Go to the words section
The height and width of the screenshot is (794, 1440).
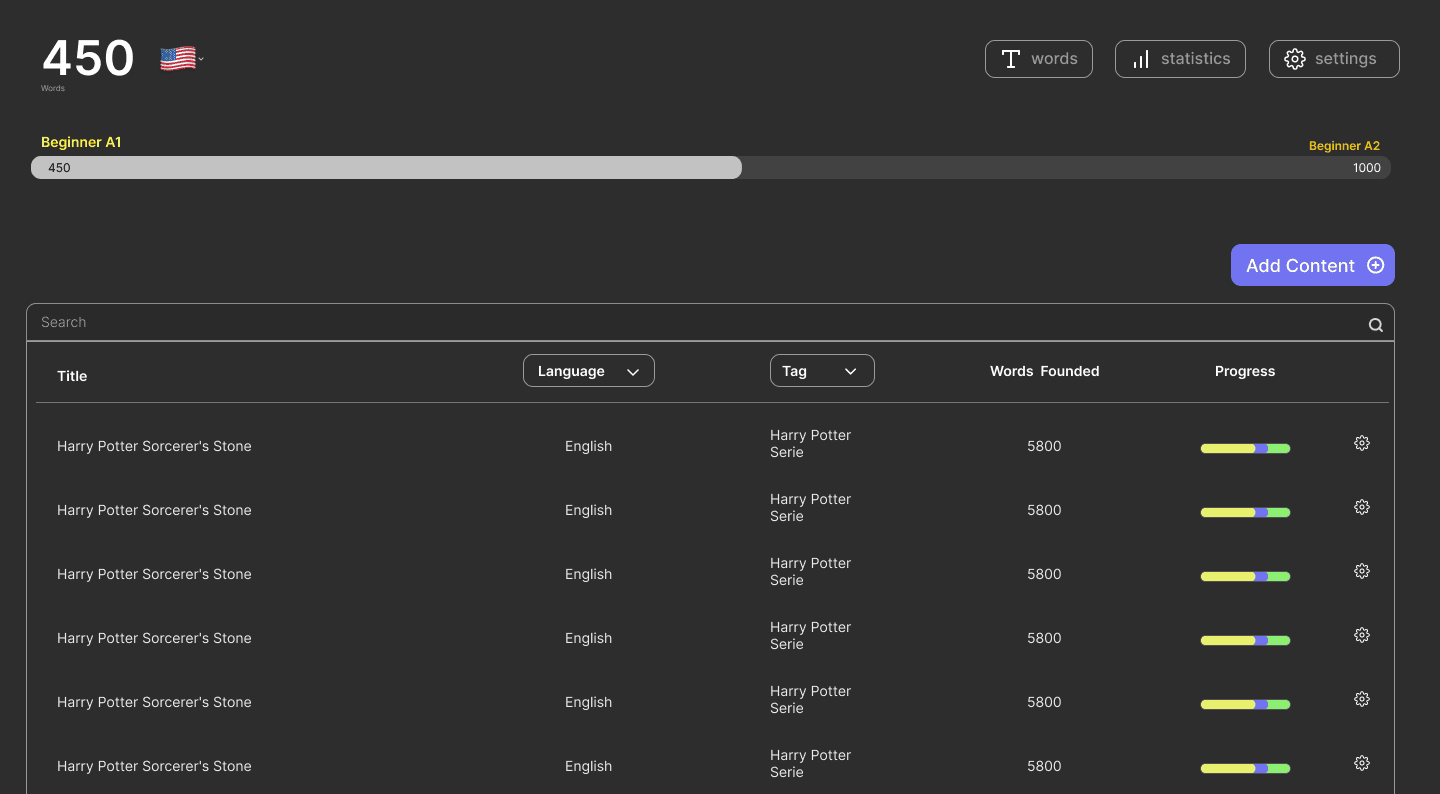click(x=1038, y=59)
